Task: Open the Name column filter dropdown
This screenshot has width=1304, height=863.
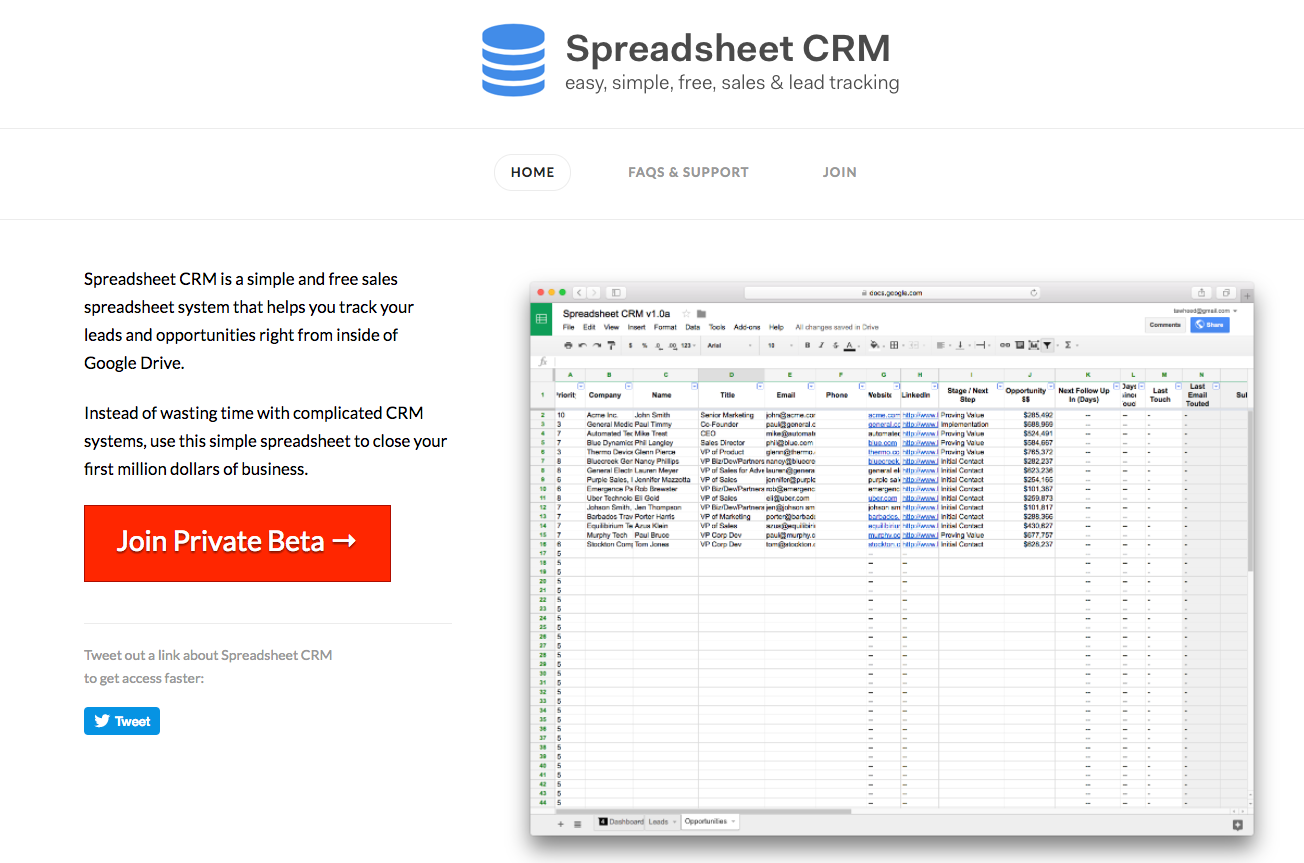Action: pos(694,386)
